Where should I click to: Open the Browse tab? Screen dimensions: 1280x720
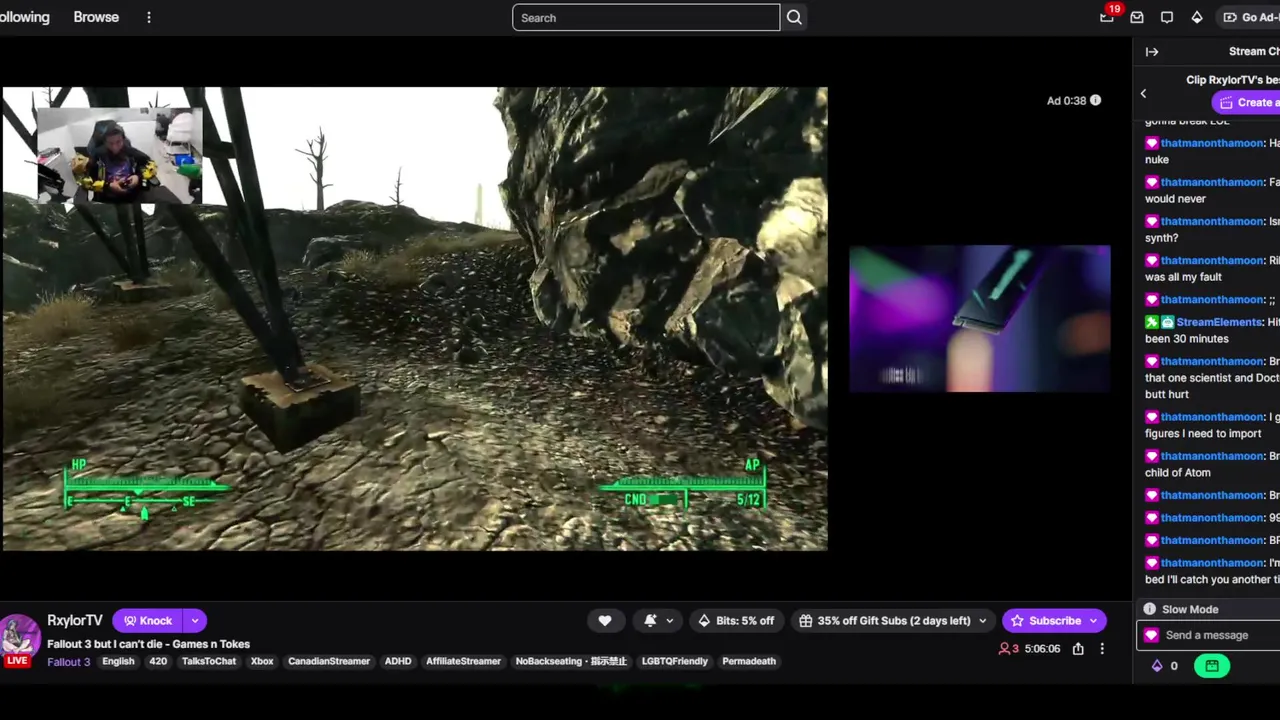(96, 17)
